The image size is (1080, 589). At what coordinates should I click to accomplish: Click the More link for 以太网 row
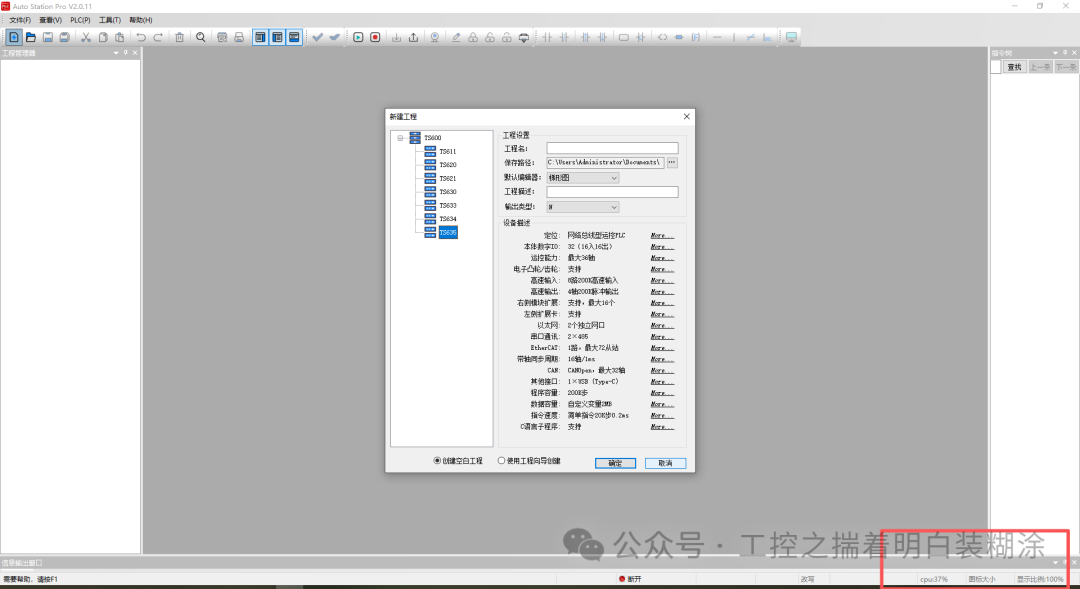point(662,325)
